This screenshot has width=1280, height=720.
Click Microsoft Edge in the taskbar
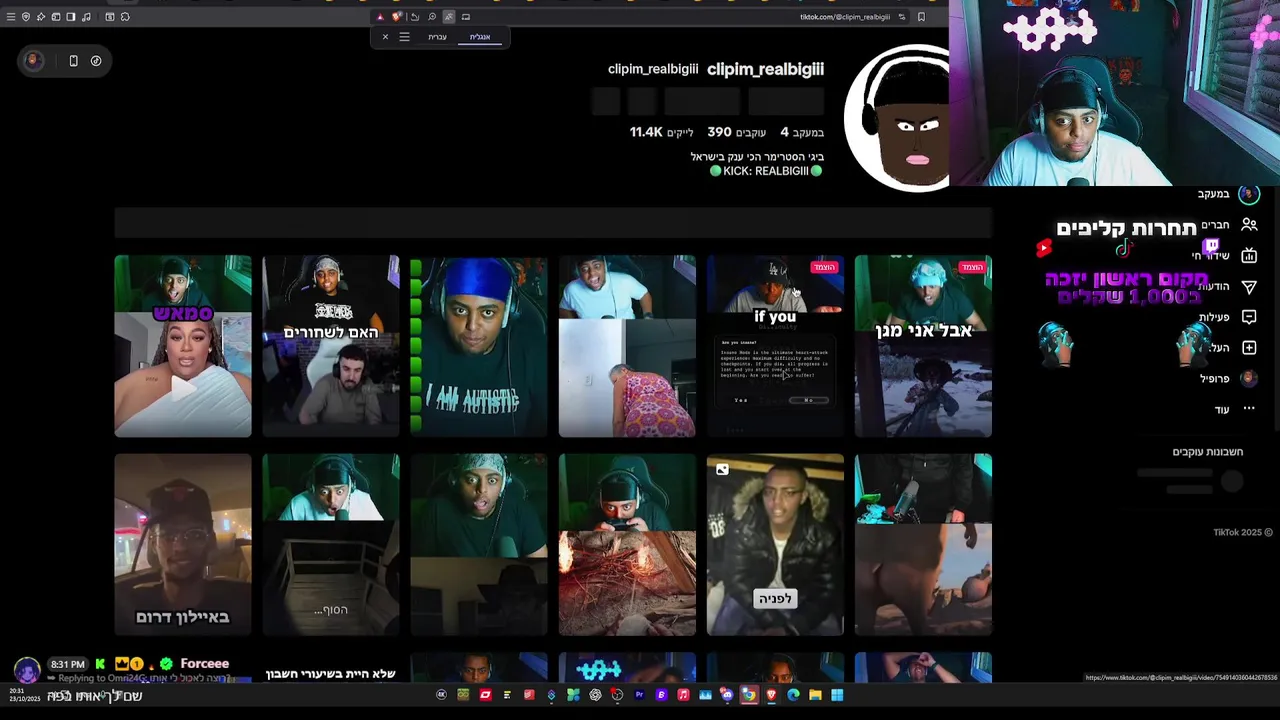[x=793, y=695]
